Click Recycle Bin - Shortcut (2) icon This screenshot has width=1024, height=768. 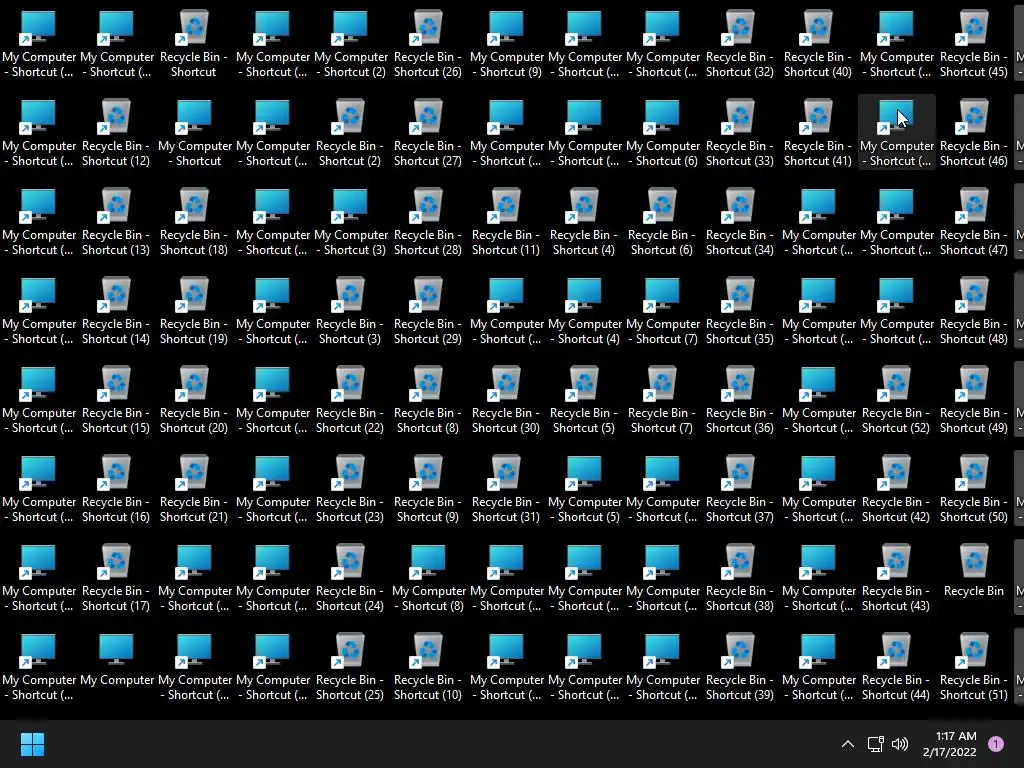click(350, 132)
